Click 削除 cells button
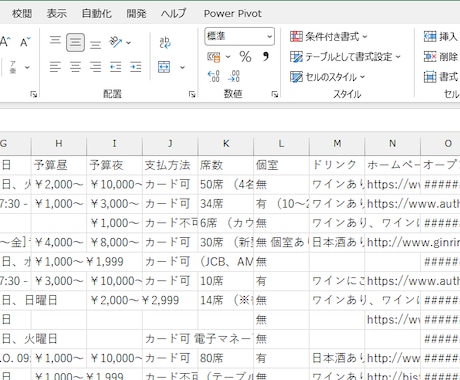This screenshot has width=460, height=380. (441, 57)
